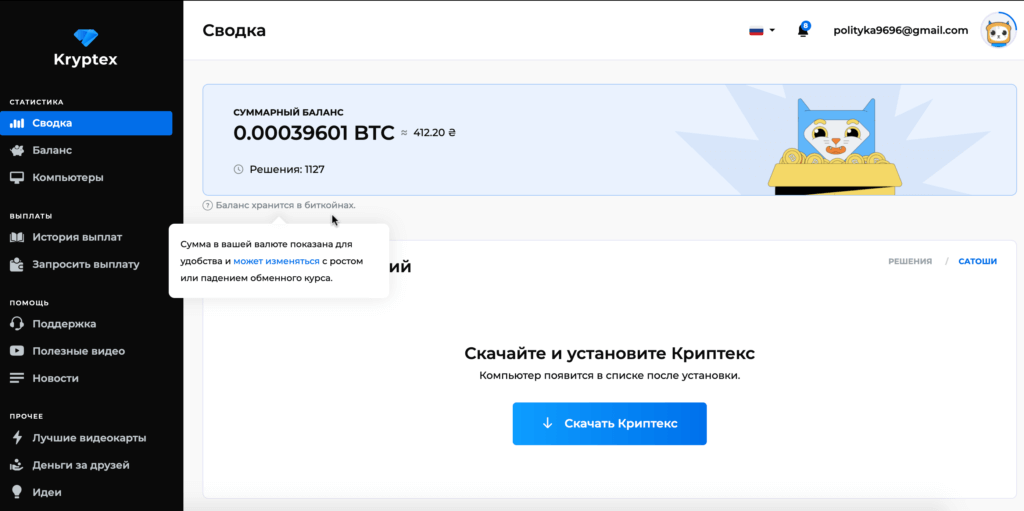Follow the 'может изменяться' tooltip link
This screenshot has width=1024, height=511.
(277, 260)
